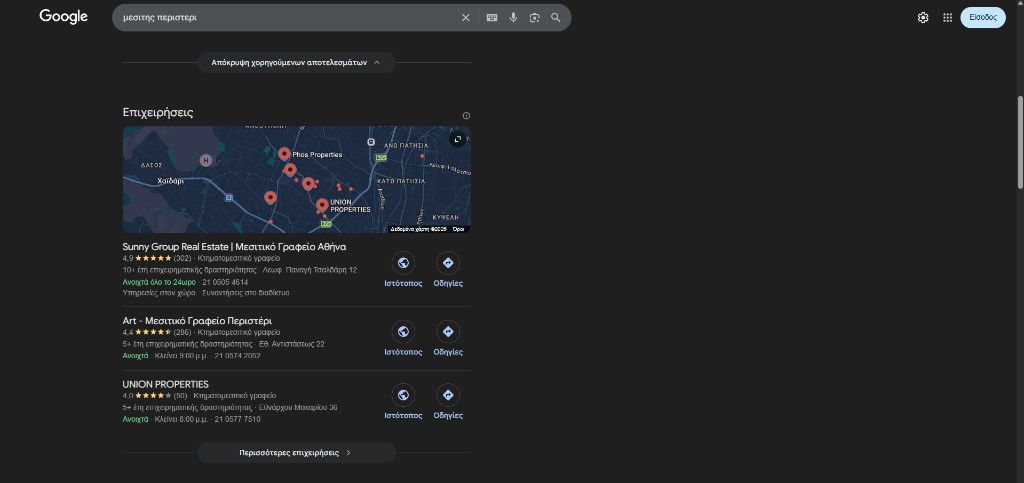Click address Εθνάρχου Μακαρίου 36
This screenshot has width=1024, height=483.
click(298, 407)
